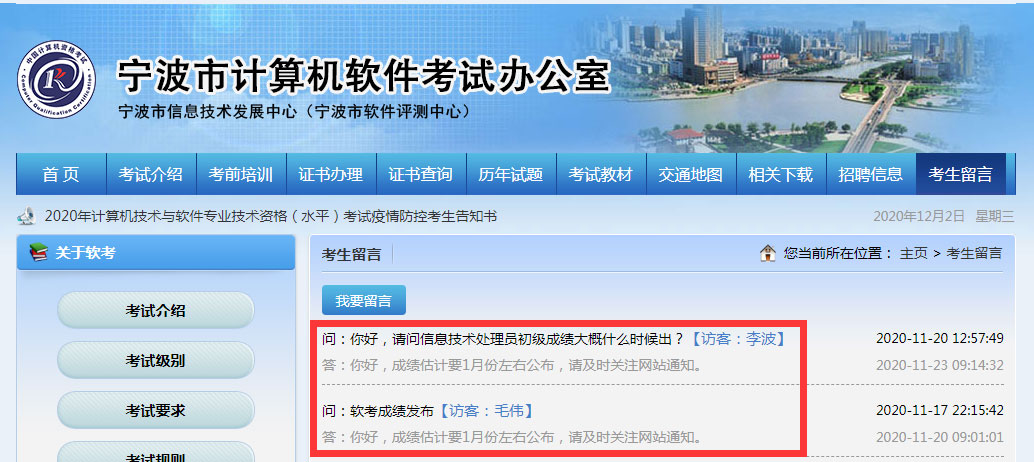
Task: Click 主页 link in the breadcrumb
Action: click(x=914, y=253)
